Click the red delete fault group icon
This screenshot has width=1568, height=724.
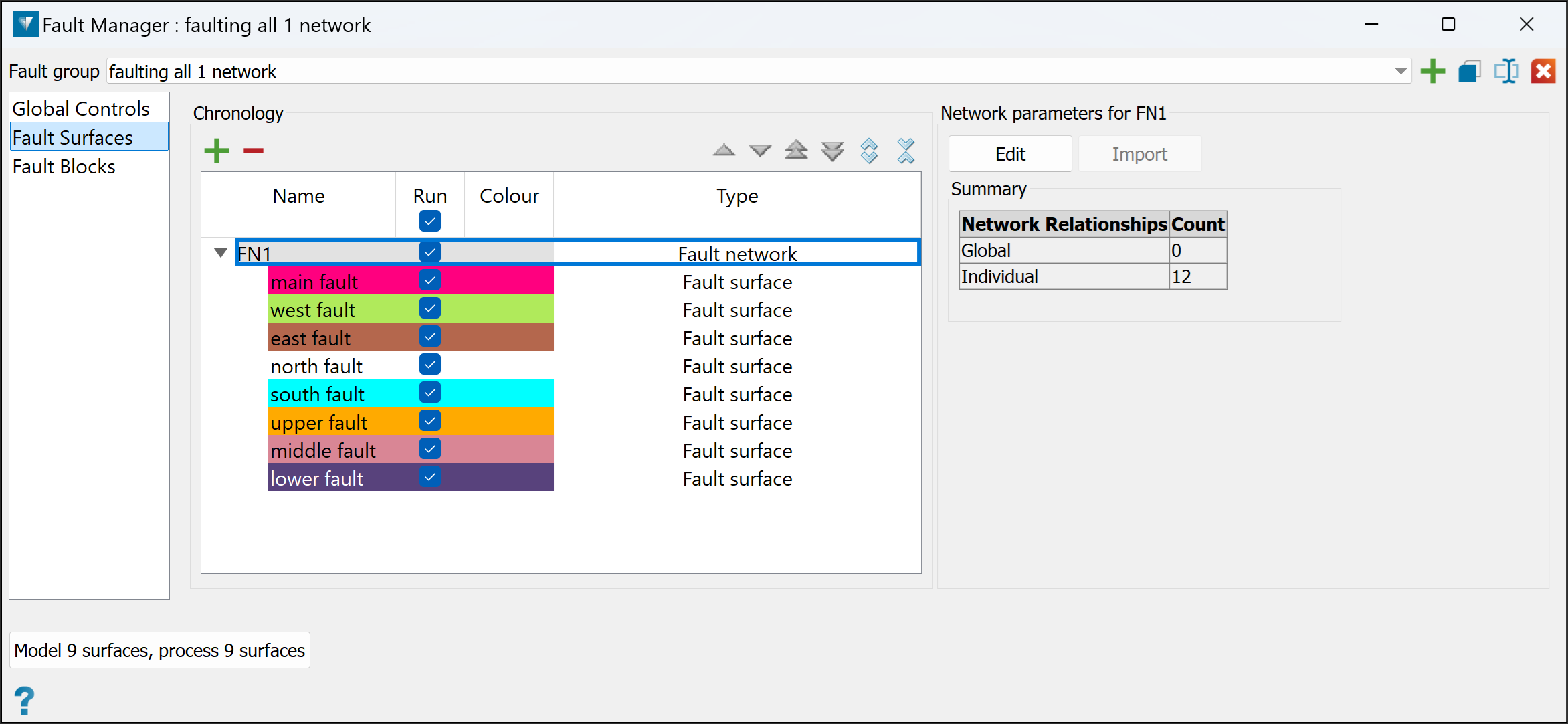coord(1543,71)
